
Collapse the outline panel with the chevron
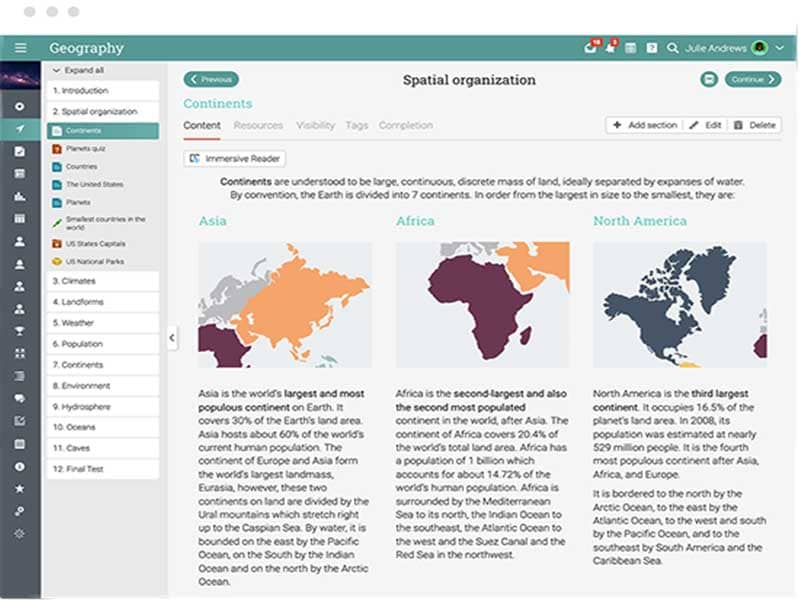pos(171,338)
